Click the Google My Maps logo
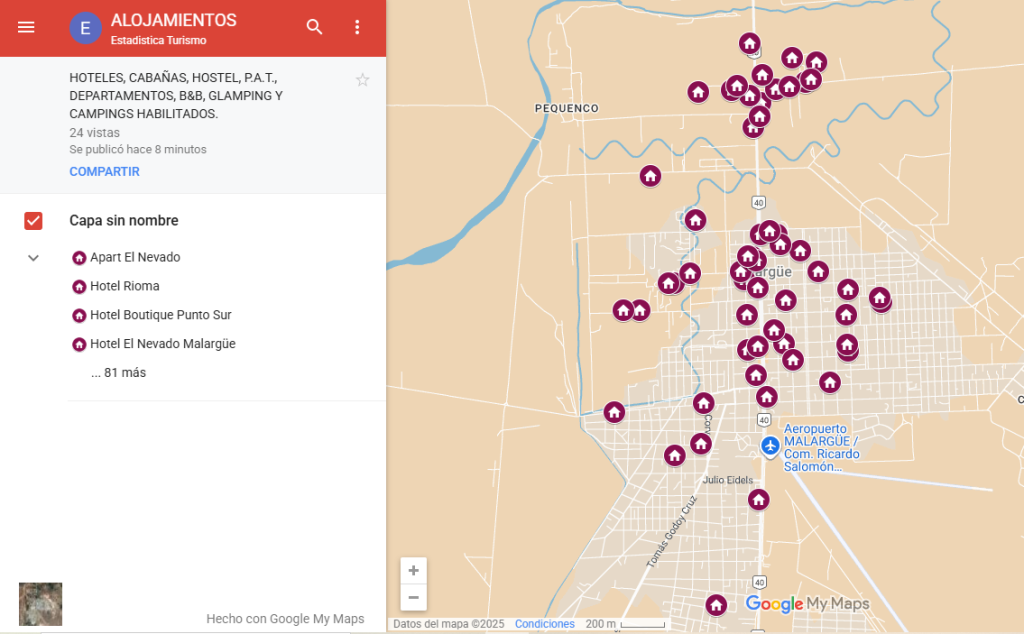This screenshot has width=1024, height=634. click(807, 604)
